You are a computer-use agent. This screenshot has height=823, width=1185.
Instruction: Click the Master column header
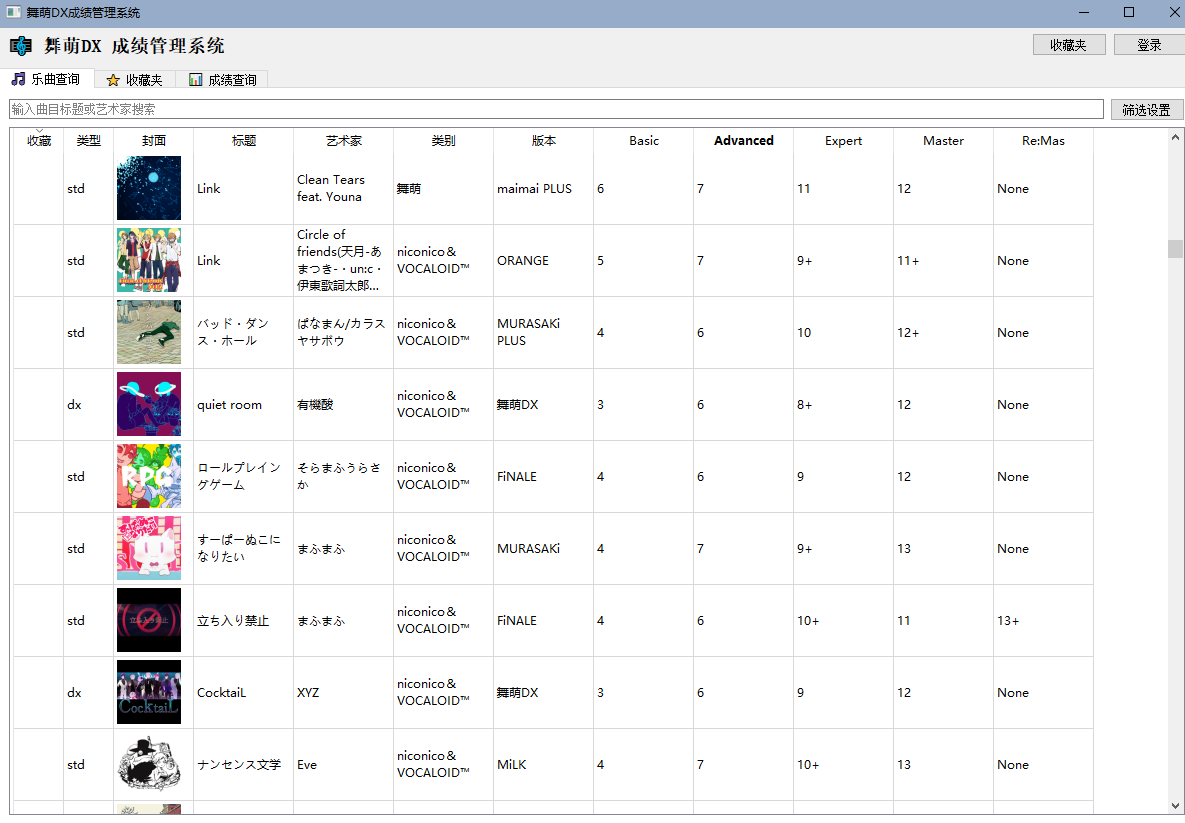[943, 141]
